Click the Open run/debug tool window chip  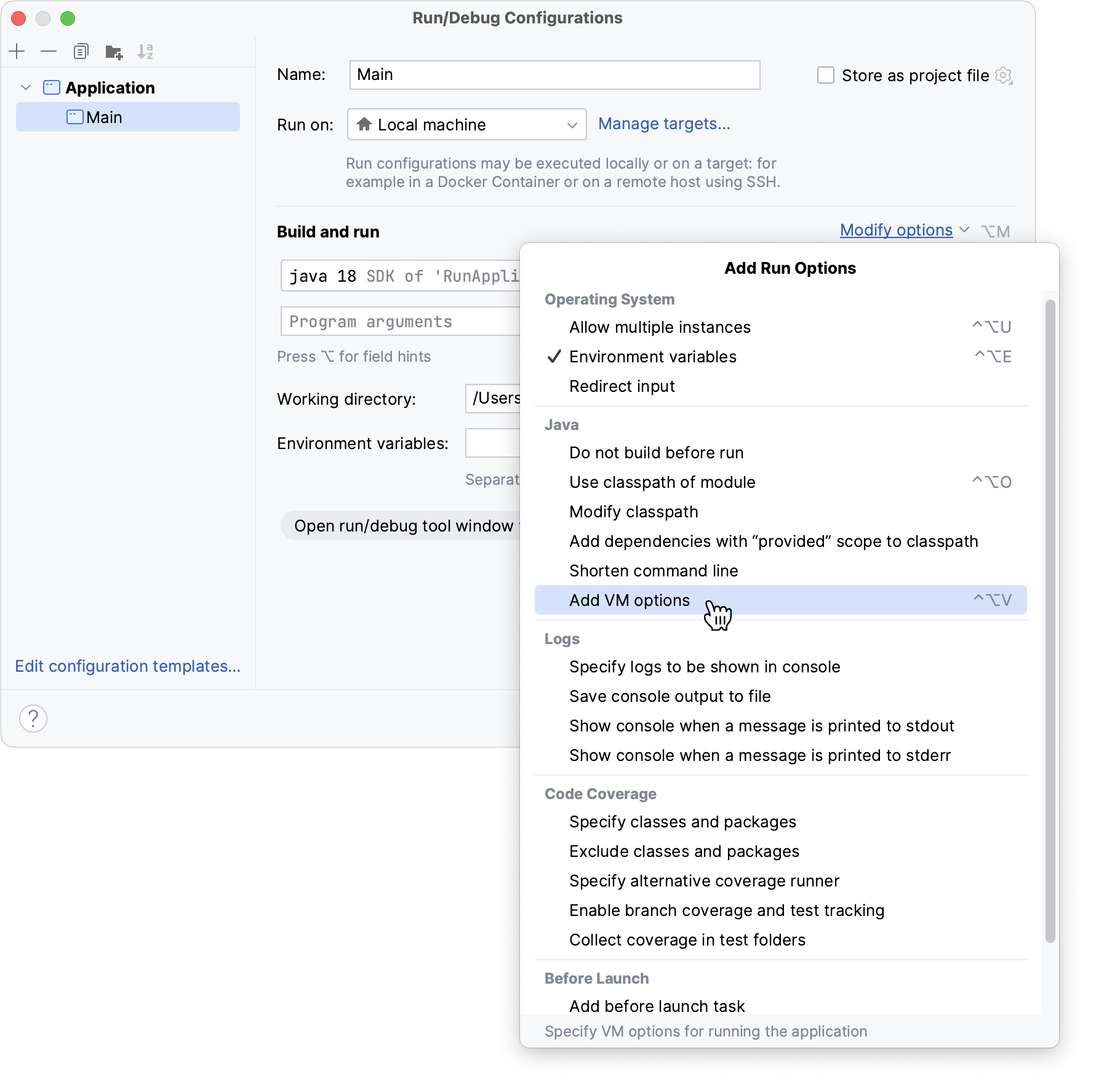click(401, 526)
